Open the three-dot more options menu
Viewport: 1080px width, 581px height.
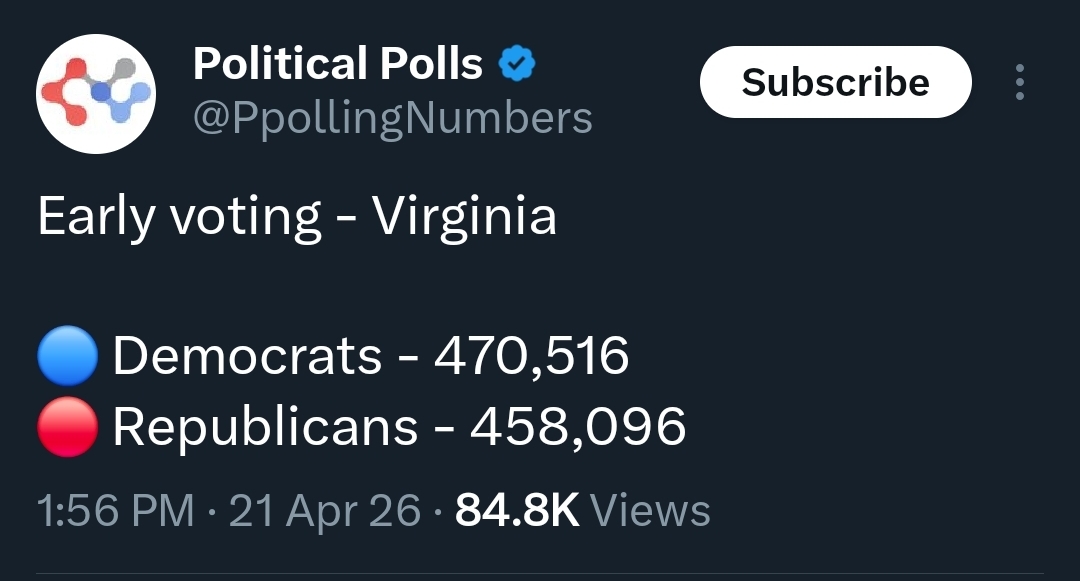click(x=1019, y=82)
